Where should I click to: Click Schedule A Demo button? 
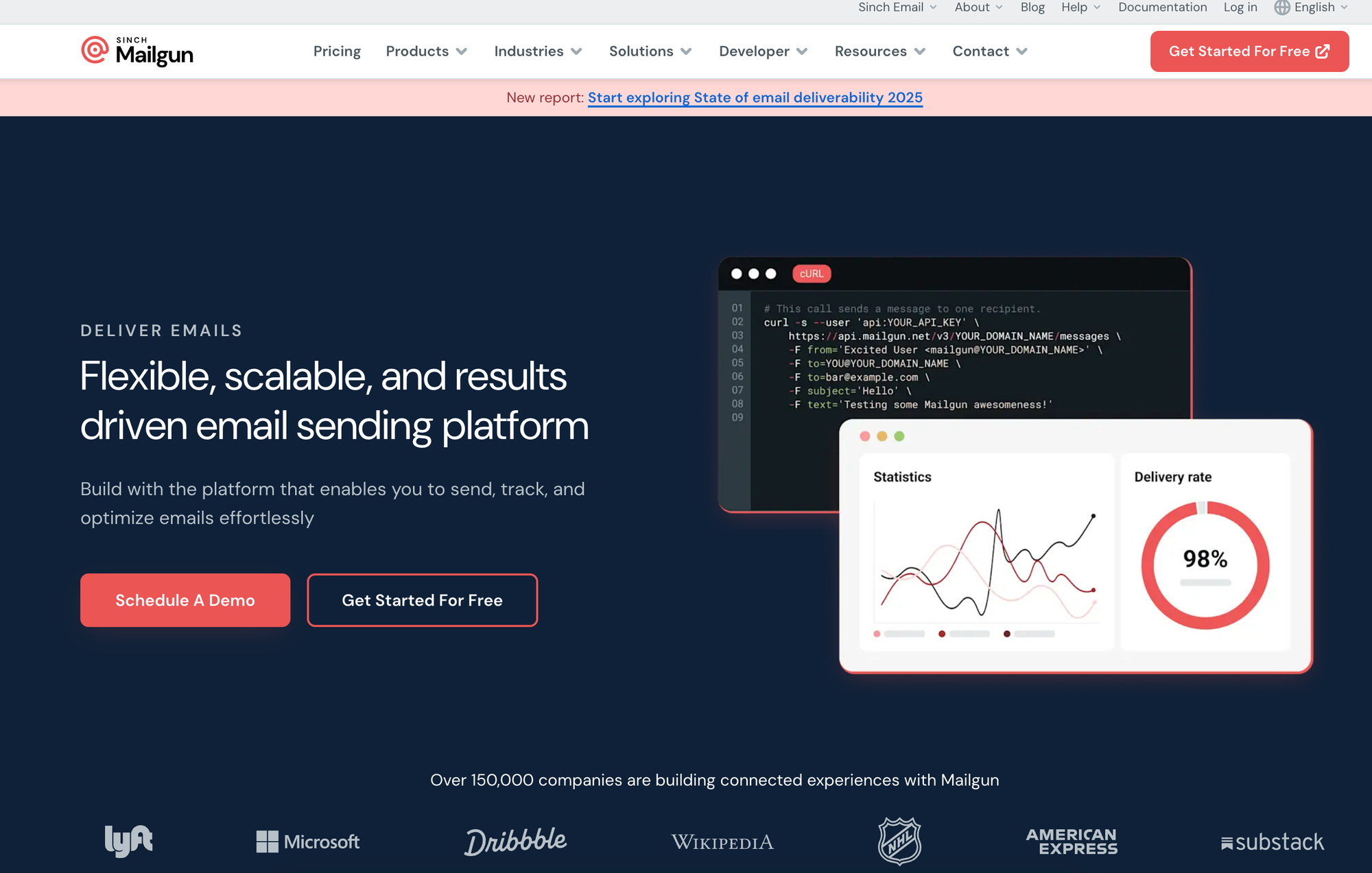pos(185,600)
